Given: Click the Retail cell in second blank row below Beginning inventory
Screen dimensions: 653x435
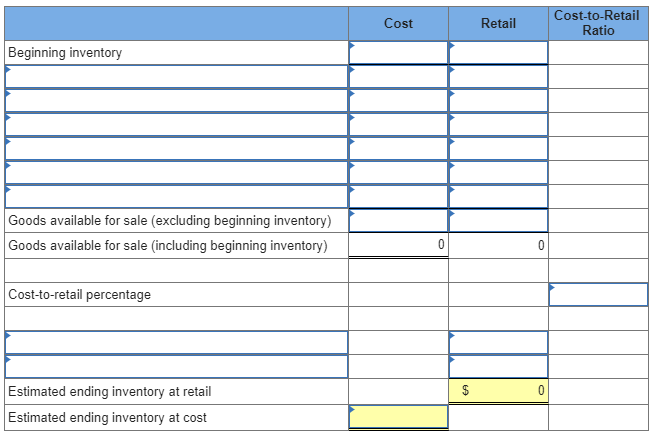Looking at the screenshot, I should [498, 100].
